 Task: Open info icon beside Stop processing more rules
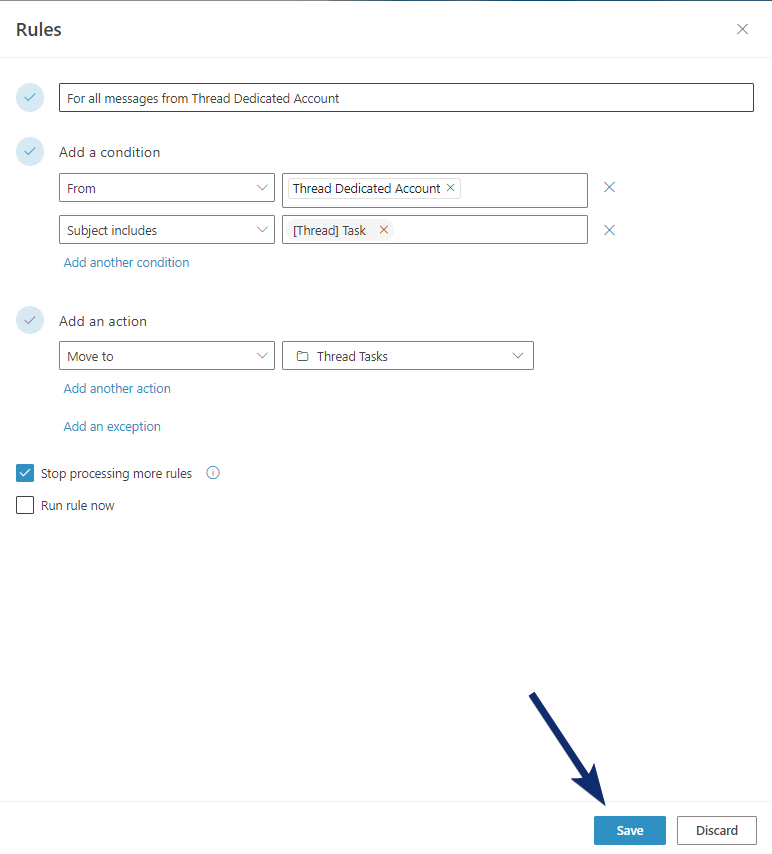pos(213,473)
